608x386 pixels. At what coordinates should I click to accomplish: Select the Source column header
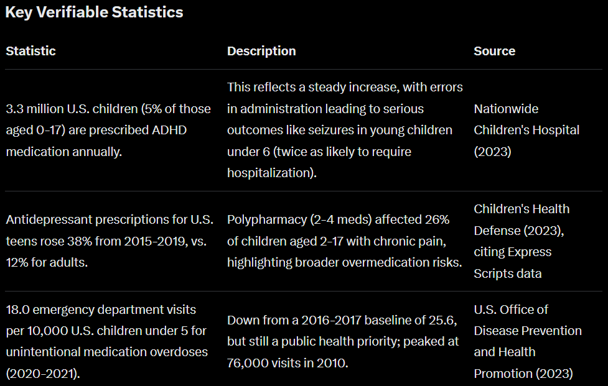coord(494,51)
